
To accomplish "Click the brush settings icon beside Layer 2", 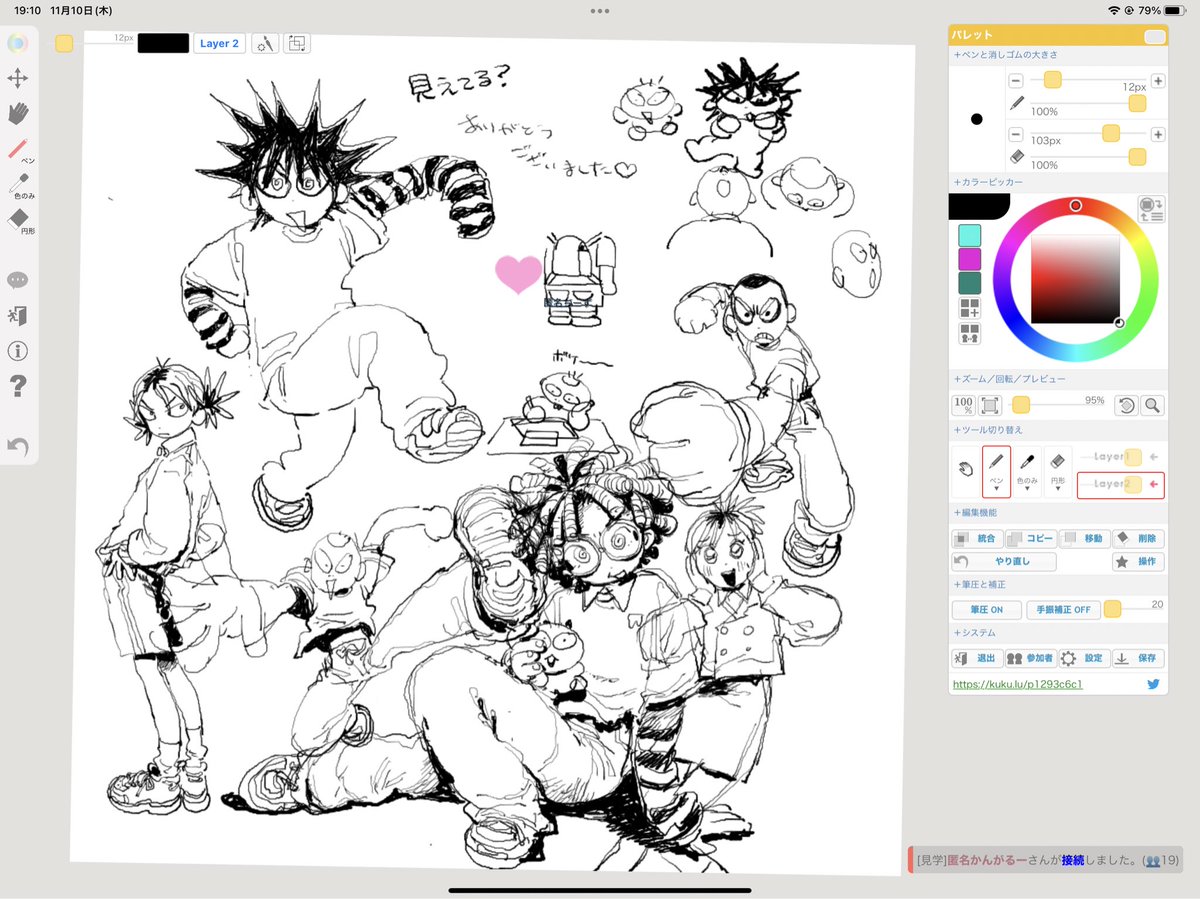I will [x=264, y=43].
